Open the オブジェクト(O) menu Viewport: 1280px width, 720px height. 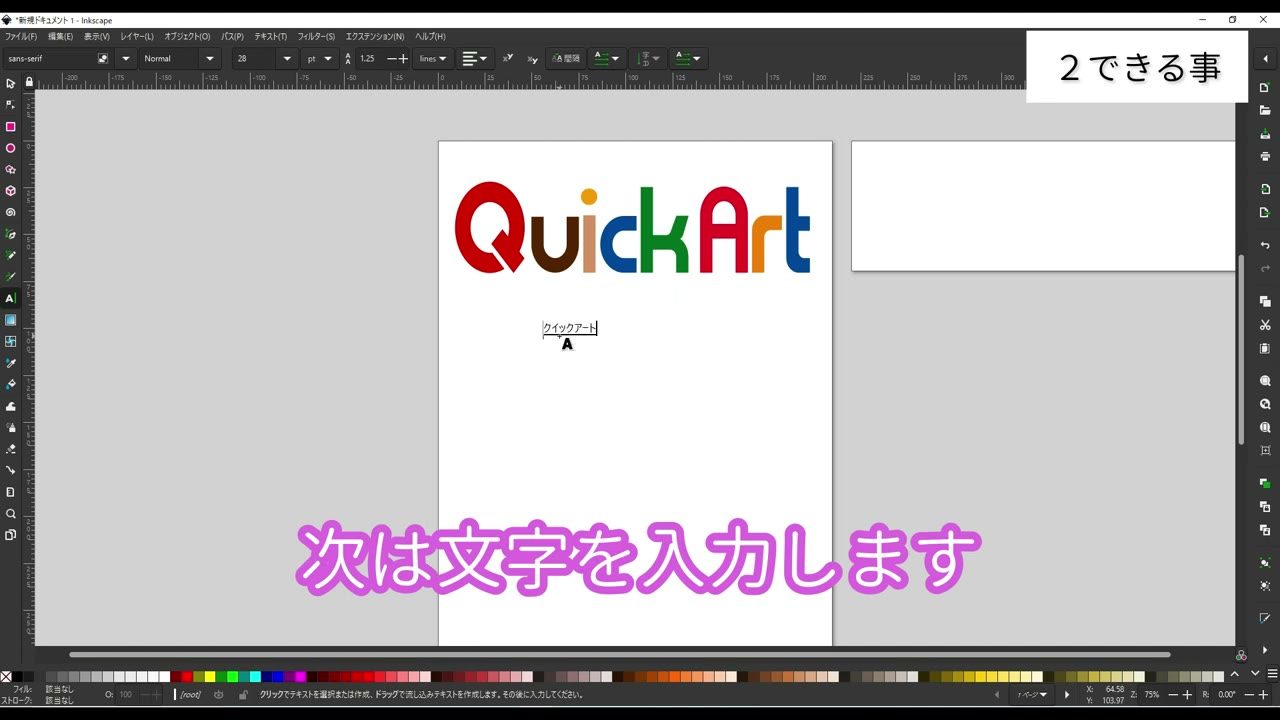(x=187, y=36)
